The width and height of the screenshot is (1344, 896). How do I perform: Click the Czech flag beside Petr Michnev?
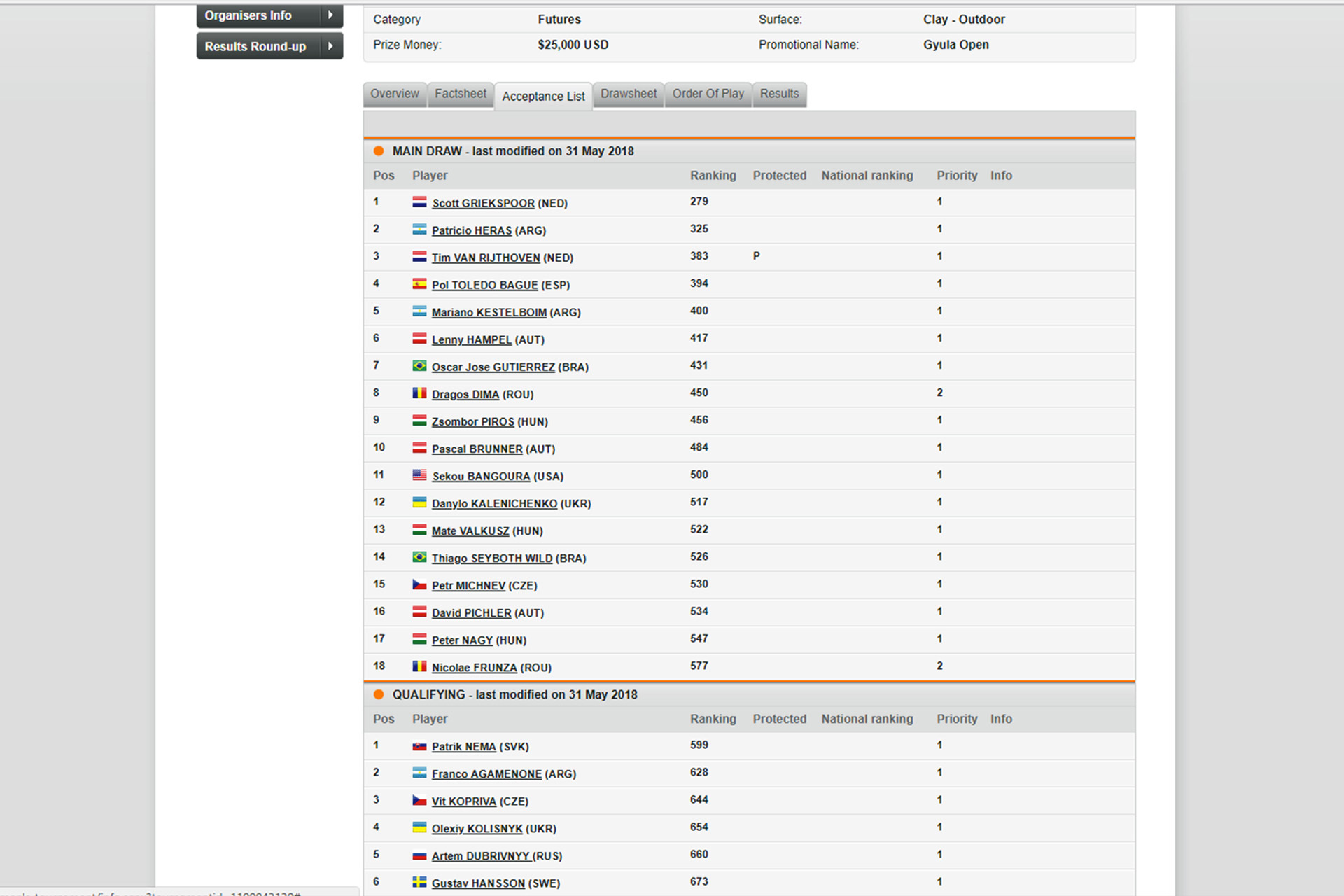pos(419,584)
